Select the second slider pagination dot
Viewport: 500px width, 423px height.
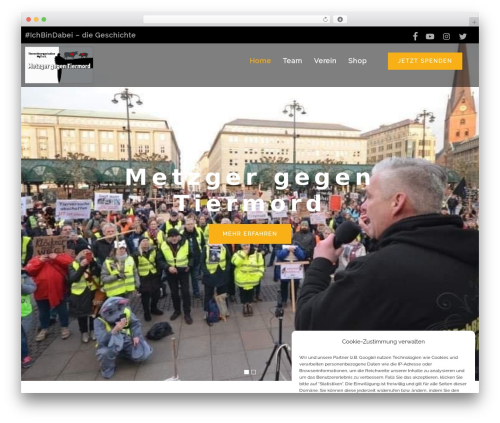click(254, 372)
